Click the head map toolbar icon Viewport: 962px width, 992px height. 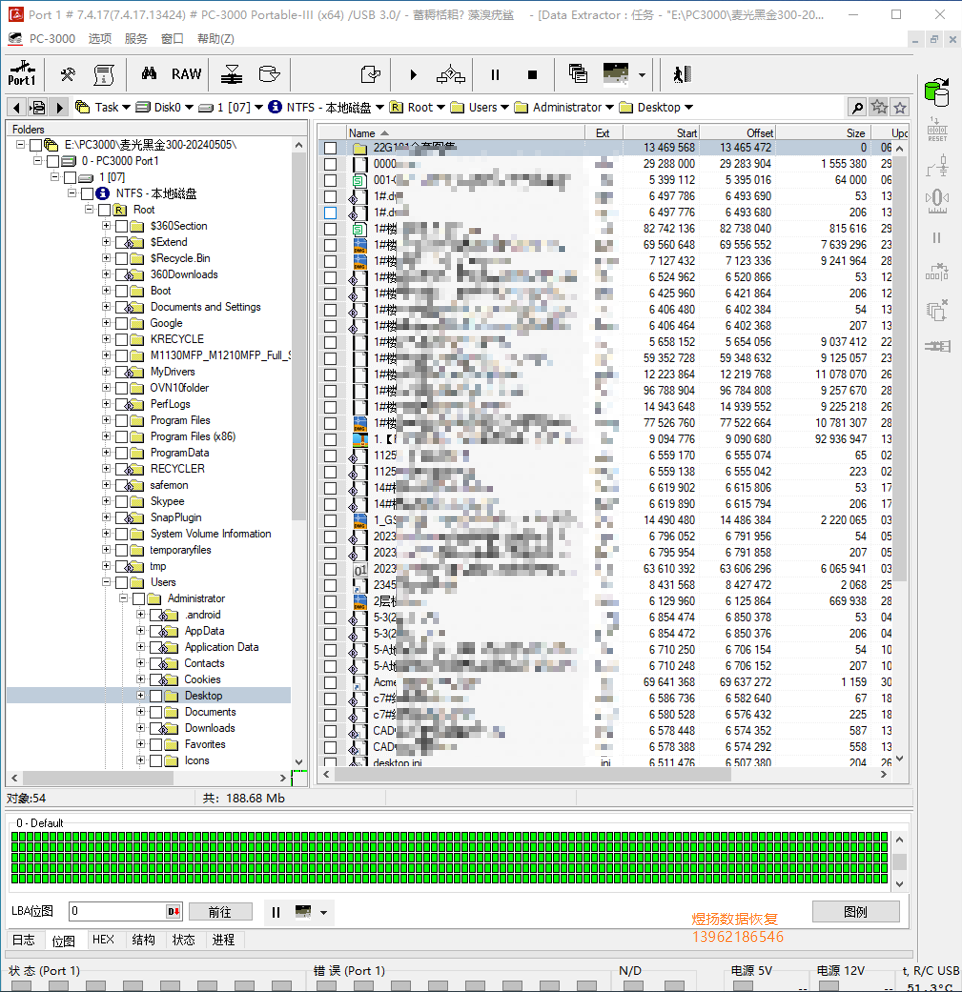(450, 75)
